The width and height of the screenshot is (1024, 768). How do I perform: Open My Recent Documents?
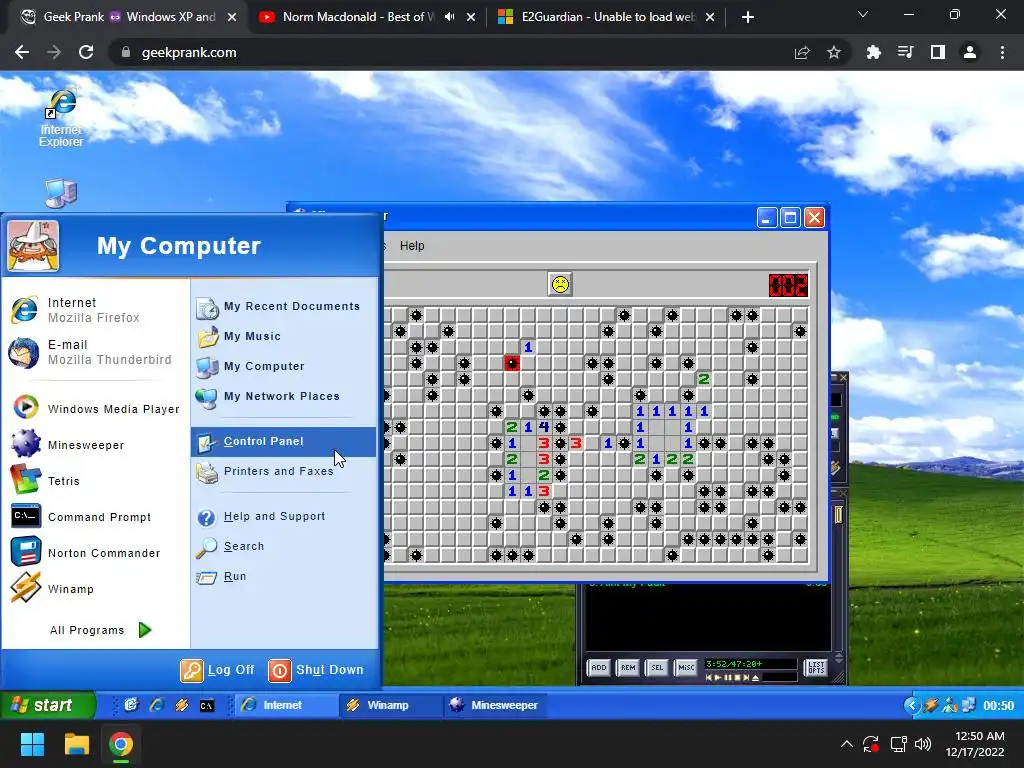coord(285,306)
